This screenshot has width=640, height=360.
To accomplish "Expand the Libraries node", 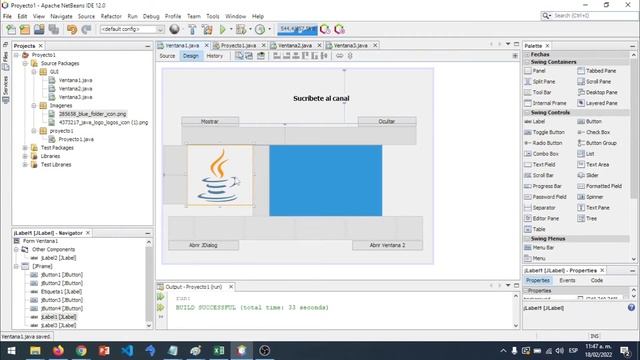I will click(25, 156).
